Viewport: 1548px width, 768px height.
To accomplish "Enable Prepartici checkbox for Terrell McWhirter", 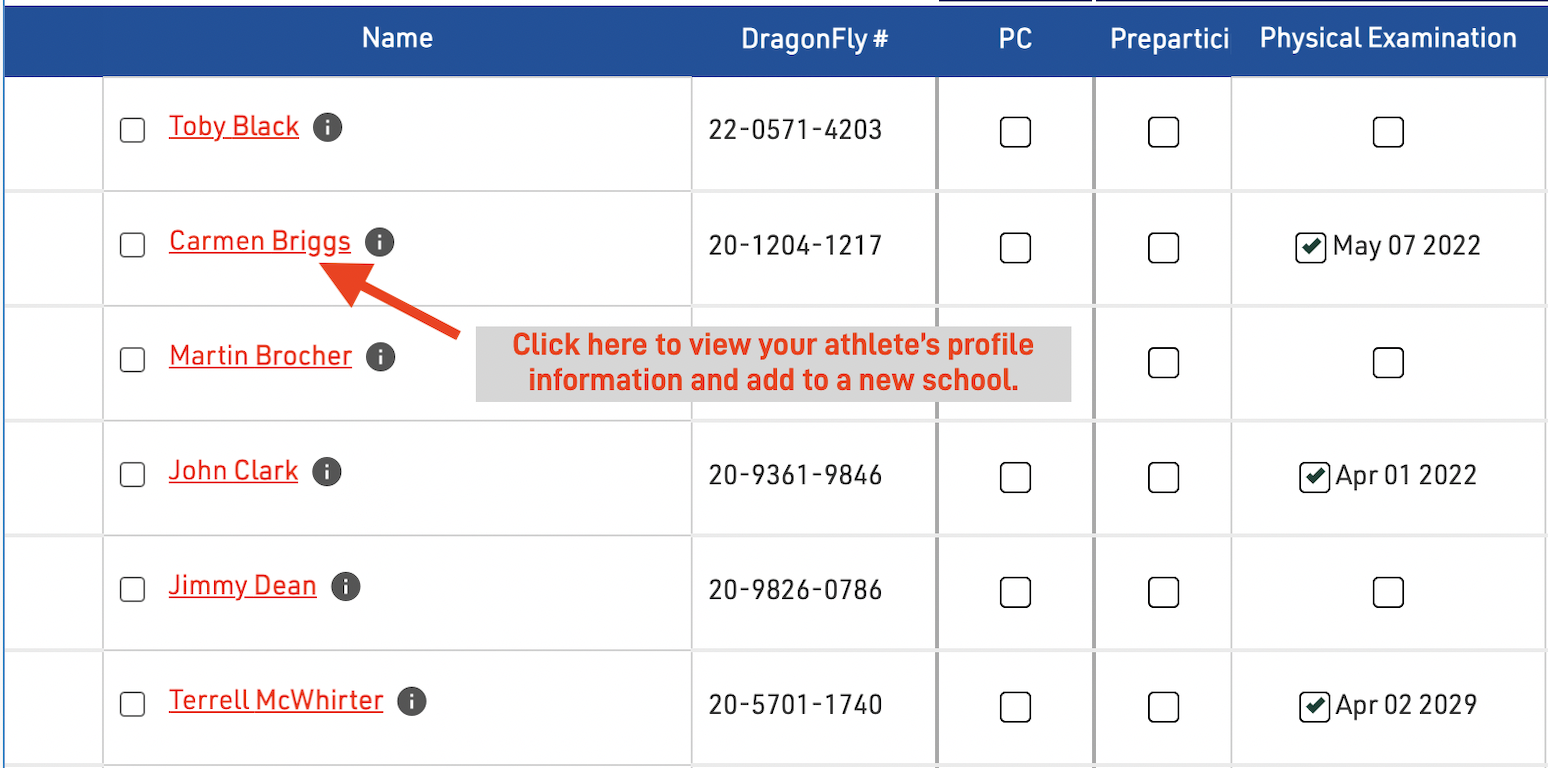I will pos(1163,707).
